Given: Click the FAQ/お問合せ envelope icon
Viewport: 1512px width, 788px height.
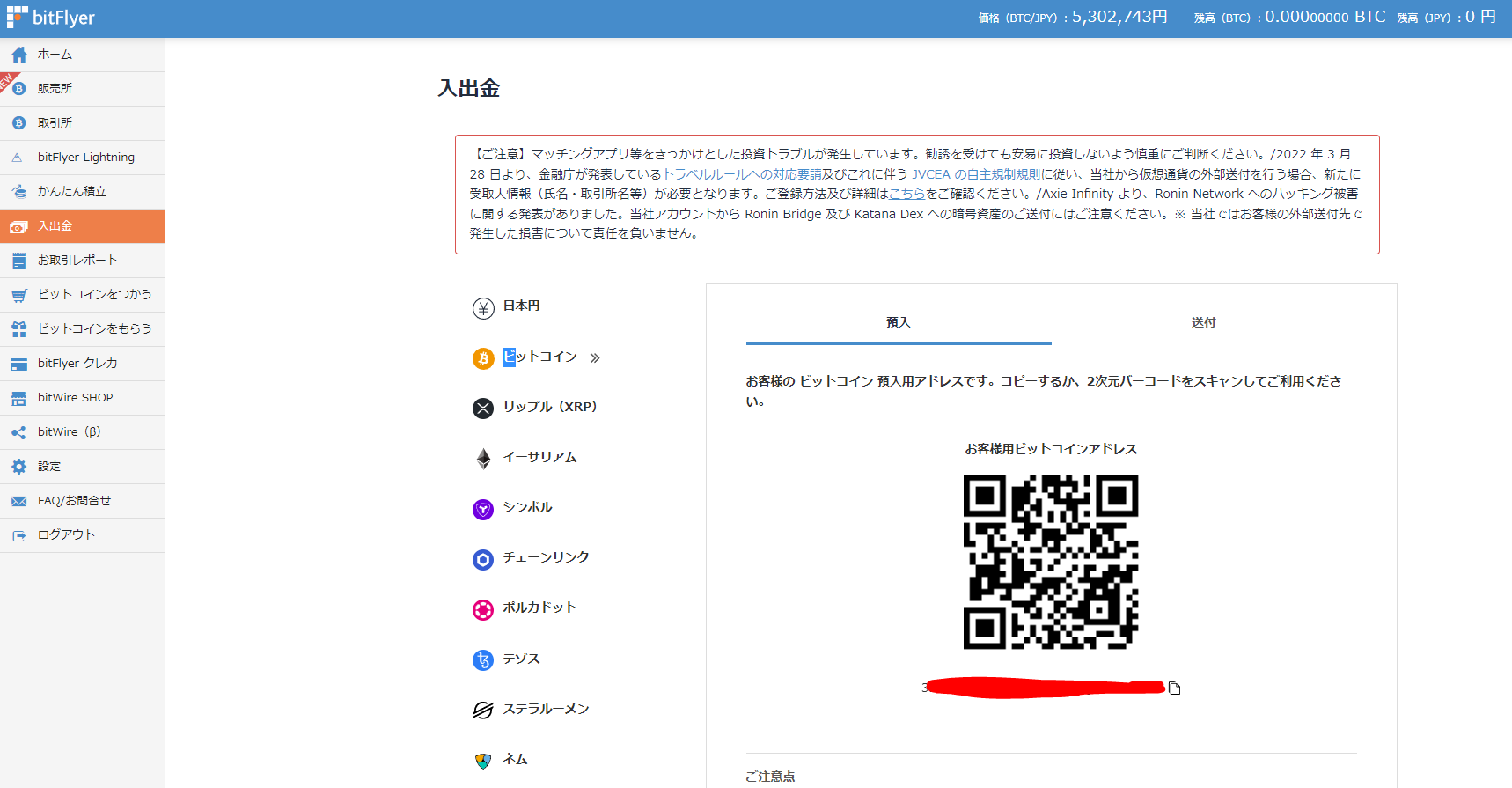Looking at the screenshot, I should point(19,501).
